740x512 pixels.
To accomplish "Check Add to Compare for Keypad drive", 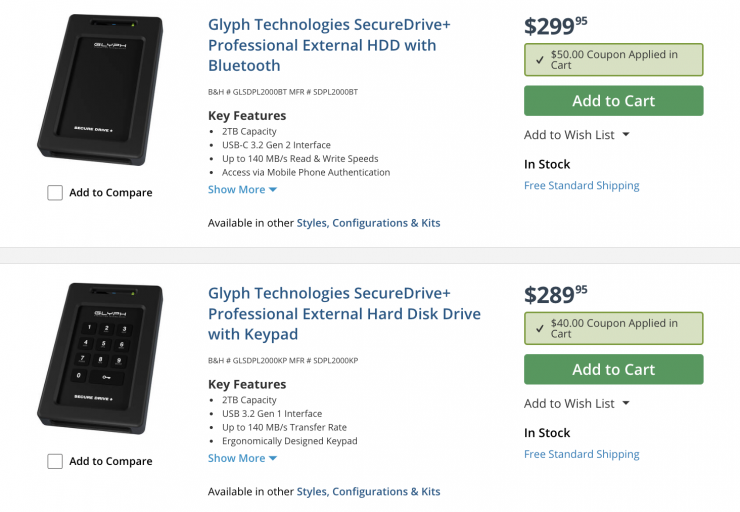I will coord(55,461).
